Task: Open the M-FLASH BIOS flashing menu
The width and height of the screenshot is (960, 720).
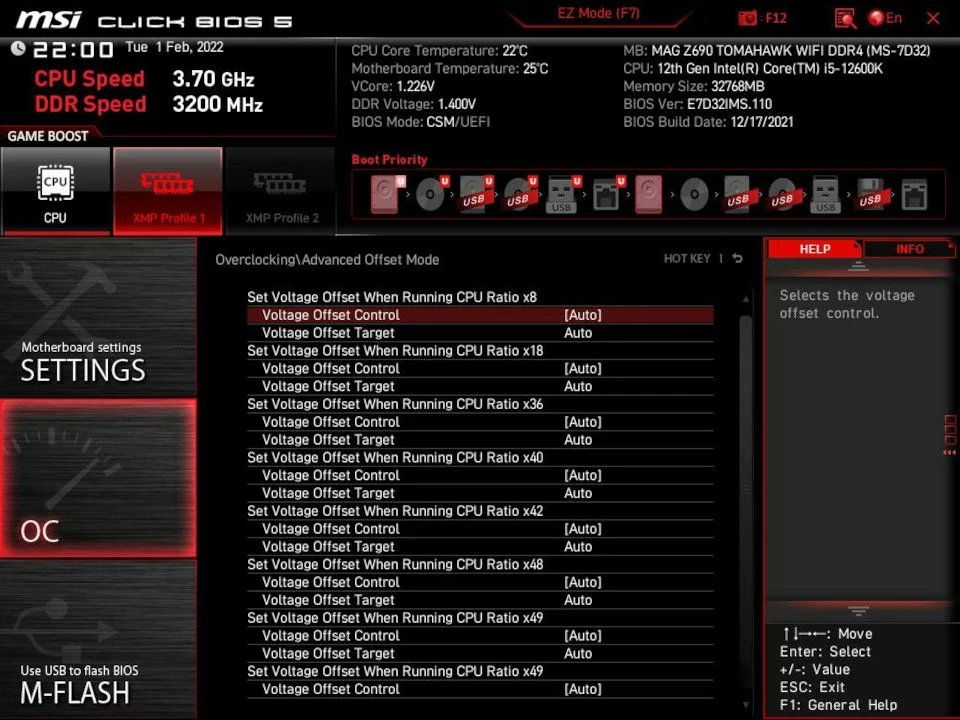Action: pyautogui.click(x=98, y=639)
